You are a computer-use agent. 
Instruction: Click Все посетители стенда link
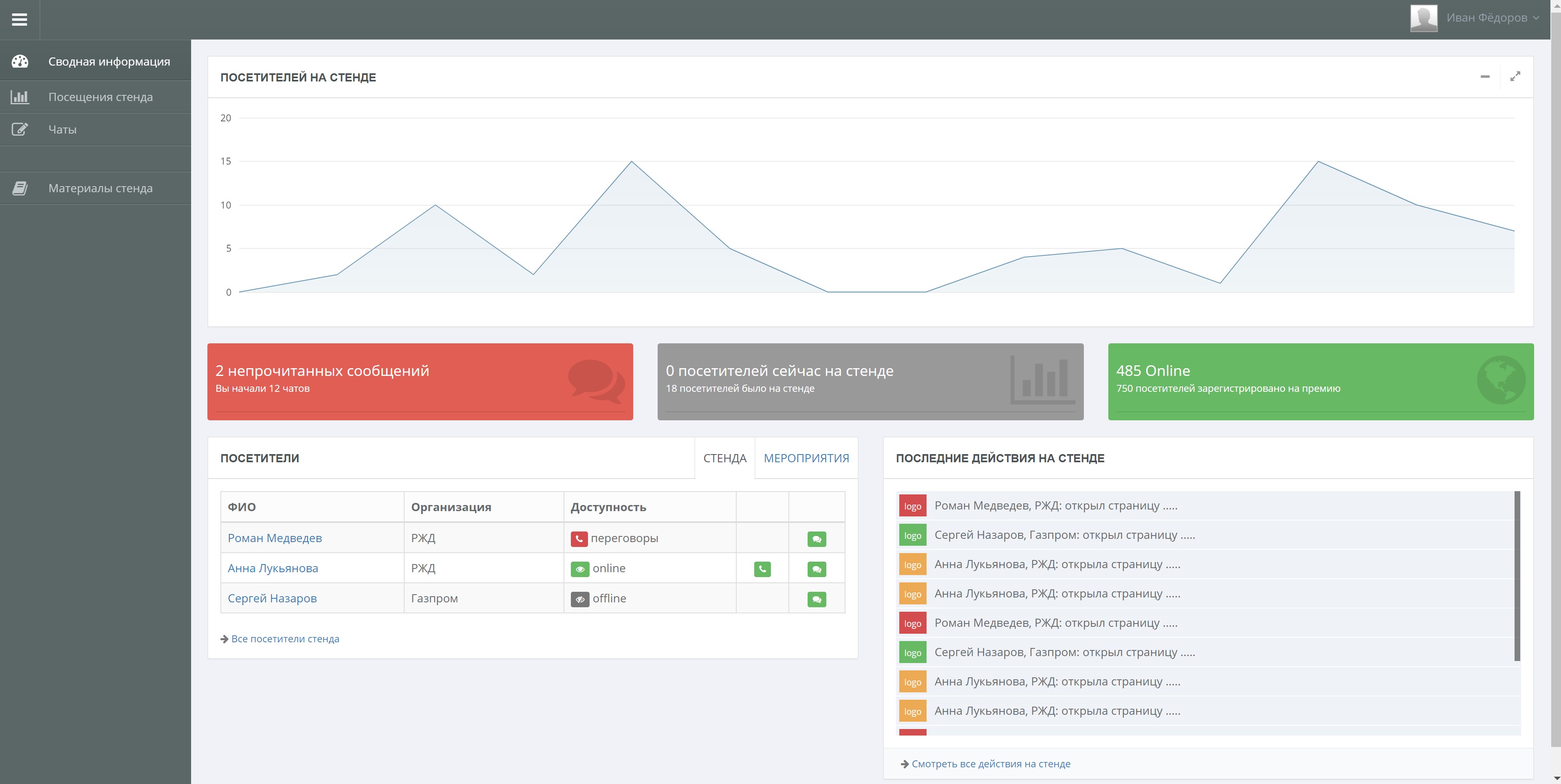[x=285, y=639]
